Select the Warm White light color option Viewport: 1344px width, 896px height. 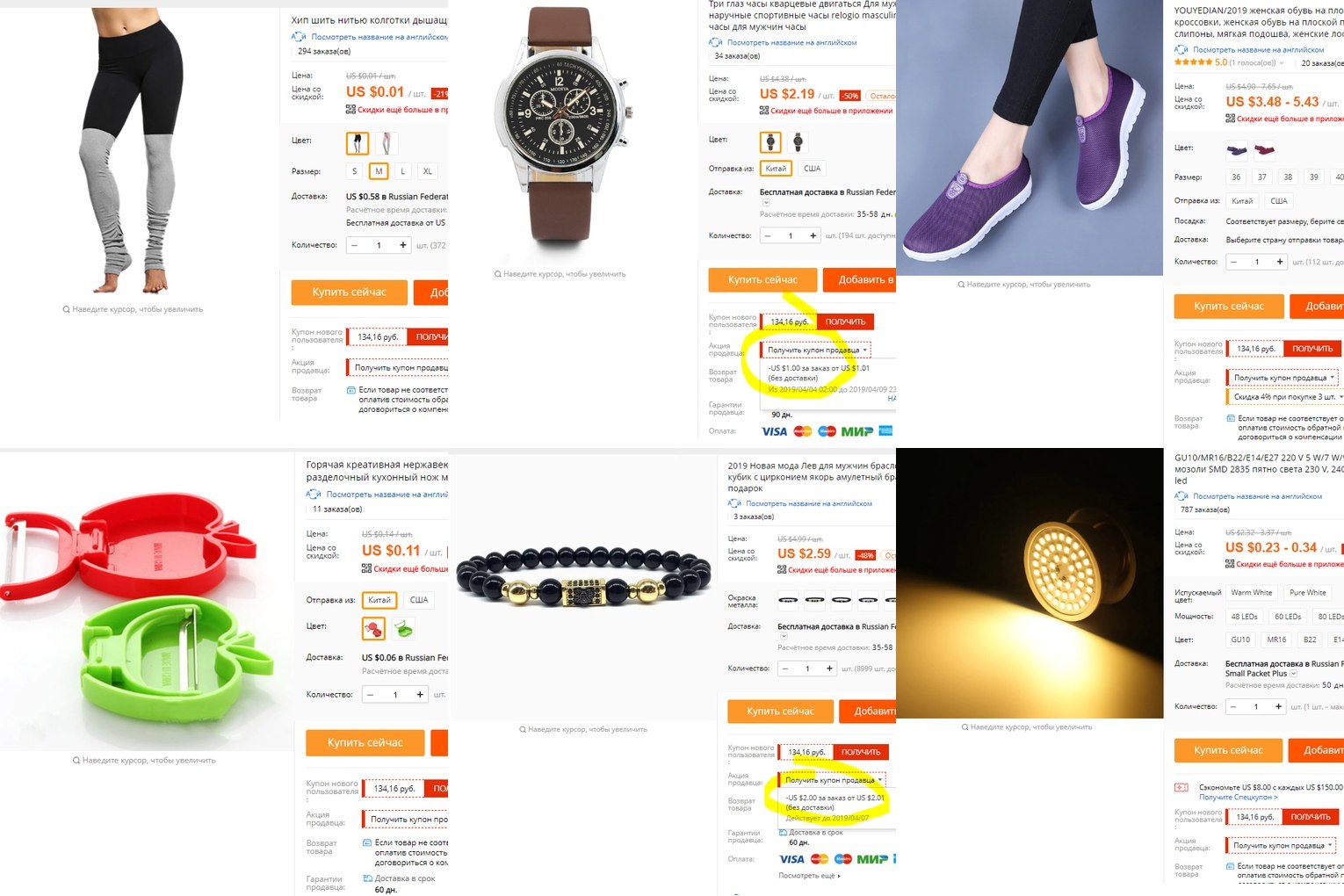coord(1252,593)
